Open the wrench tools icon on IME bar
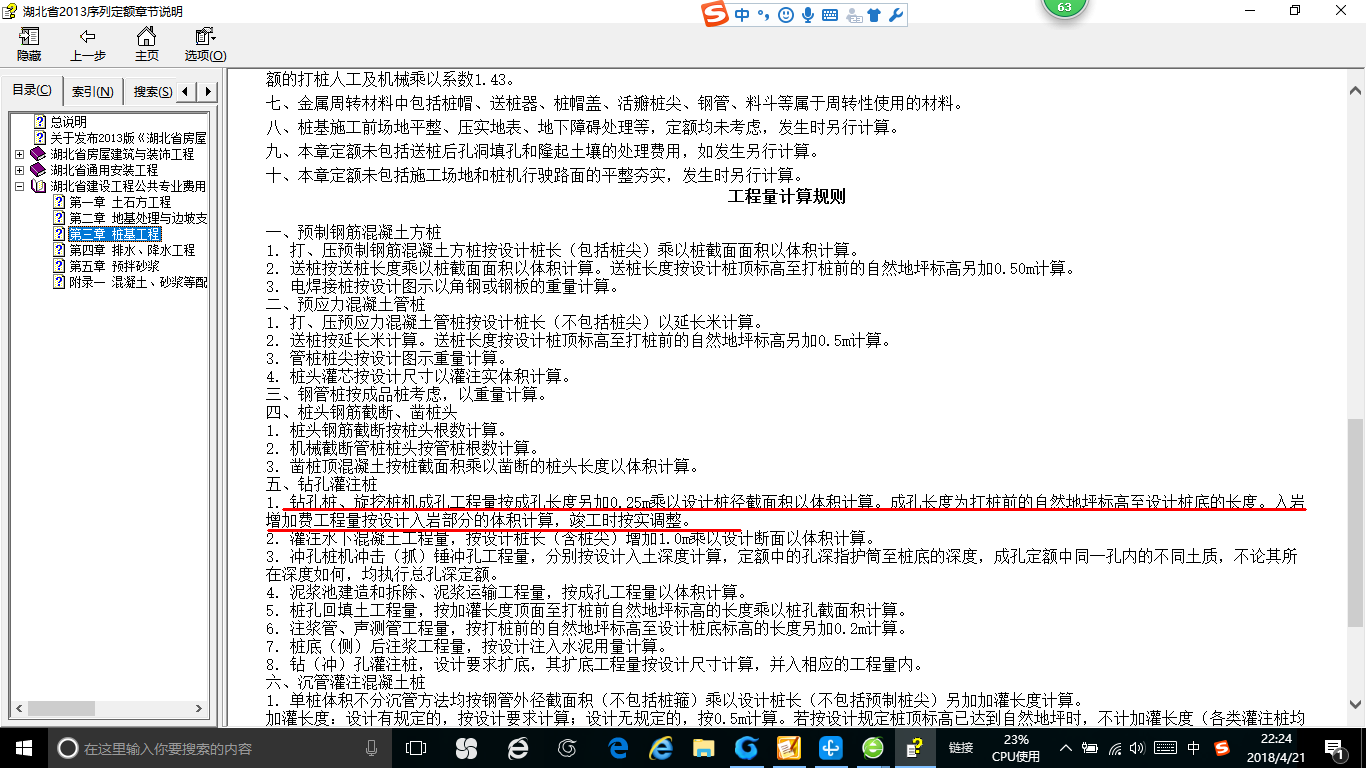Image resolution: width=1366 pixels, height=768 pixels. pyautogui.click(x=896, y=15)
